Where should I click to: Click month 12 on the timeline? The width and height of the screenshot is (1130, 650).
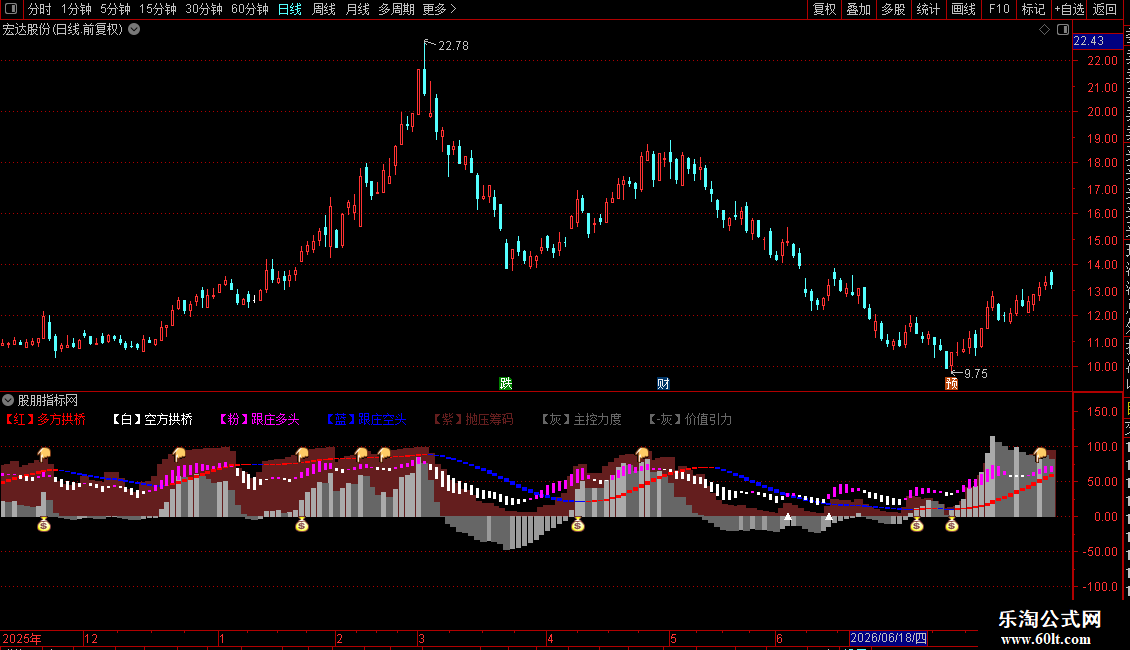coord(91,638)
